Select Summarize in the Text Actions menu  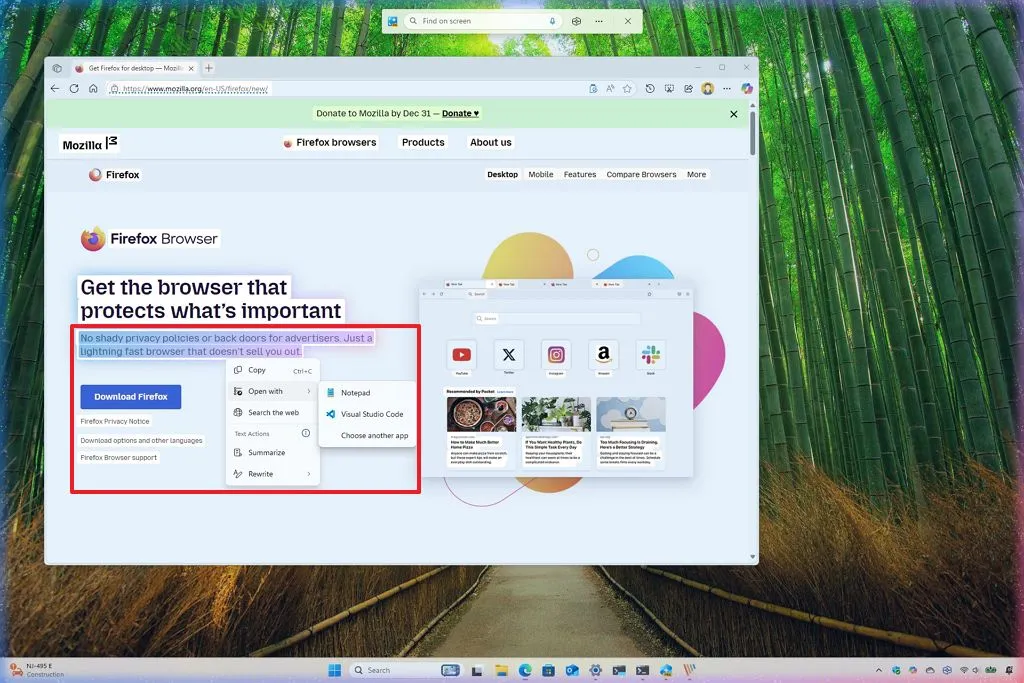[266, 453]
